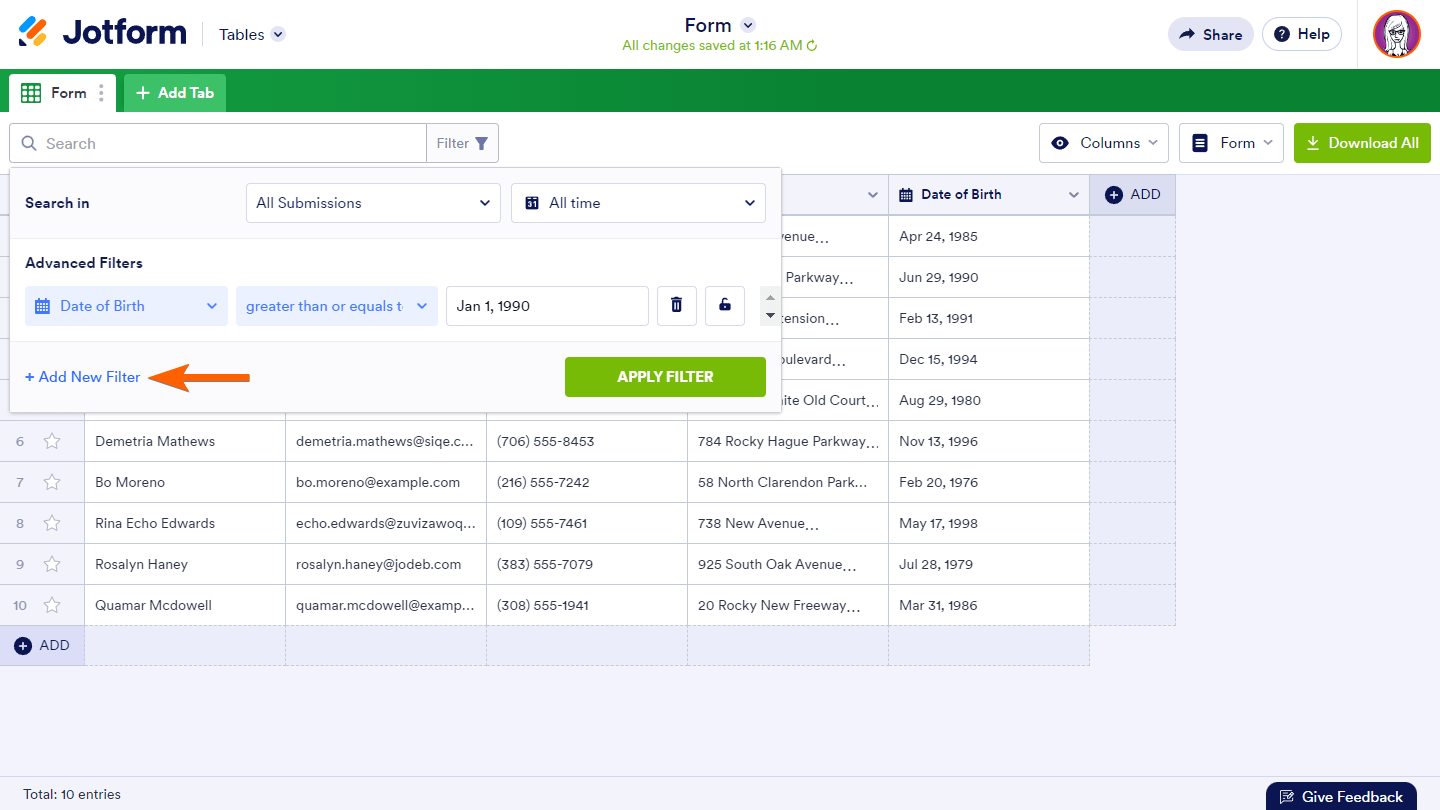This screenshot has width=1440, height=810.
Task: Select address 784 Rocky Hague Parkway
Action: pyautogui.click(x=788, y=441)
